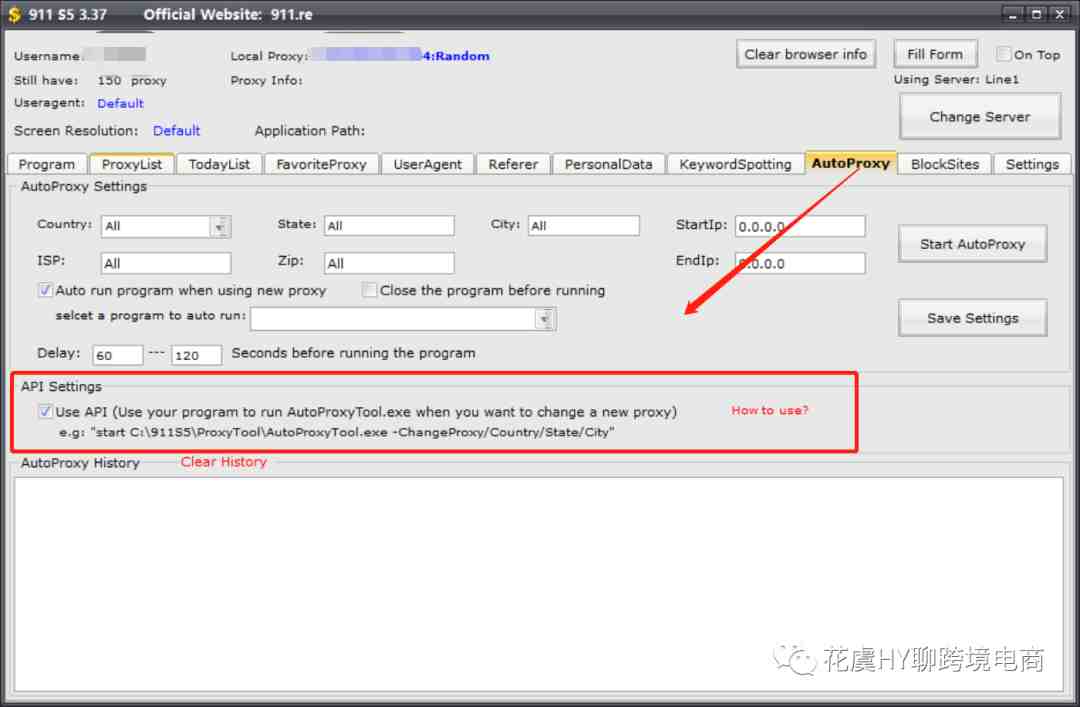This screenshot has width=1080, height=707.
Task: Click the Change Server button
Action: tap(979, 116)
